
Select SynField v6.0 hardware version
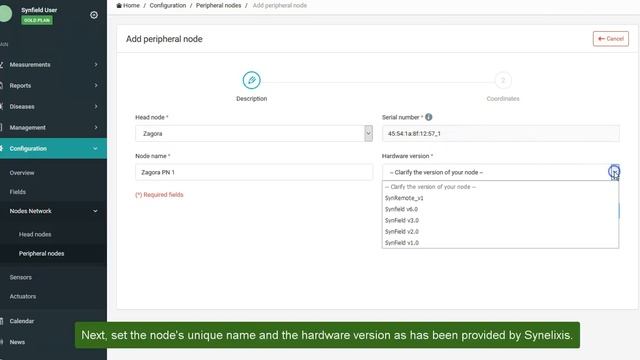pos(500,209)
